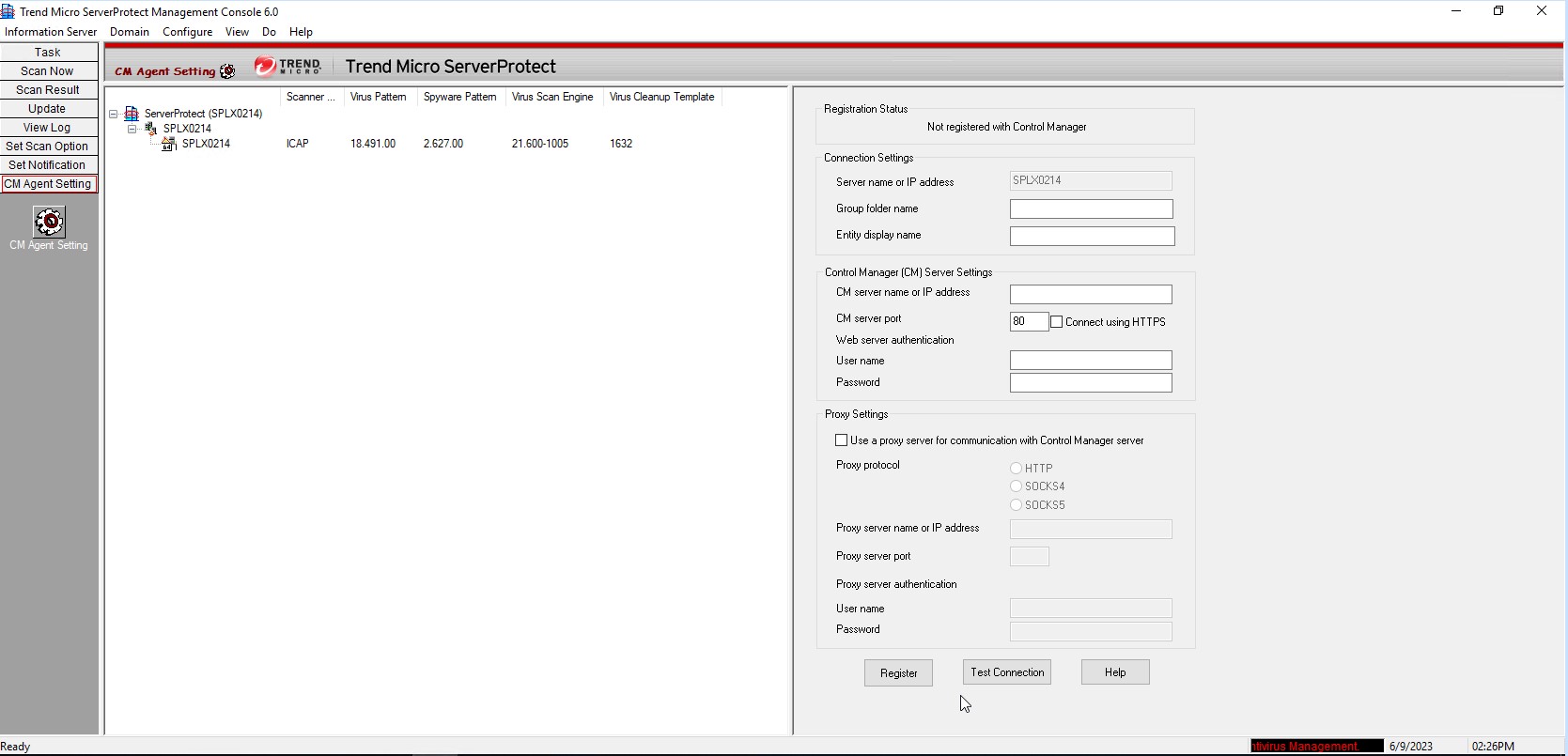The width and height of the screenshot is (1568, 756).
Task: Click the application icon in title bar
Action: coord(8,11)
